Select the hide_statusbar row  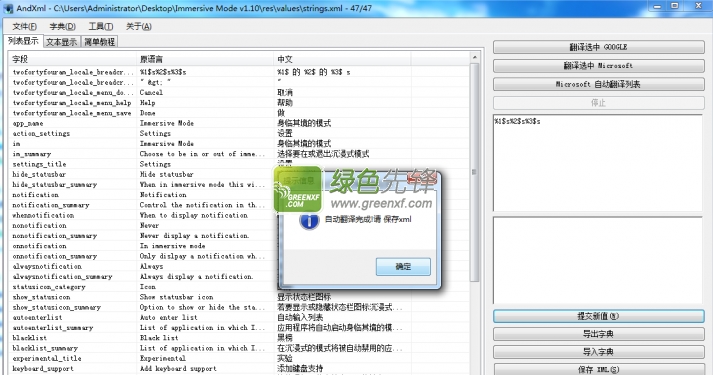(x=239, y=174)
